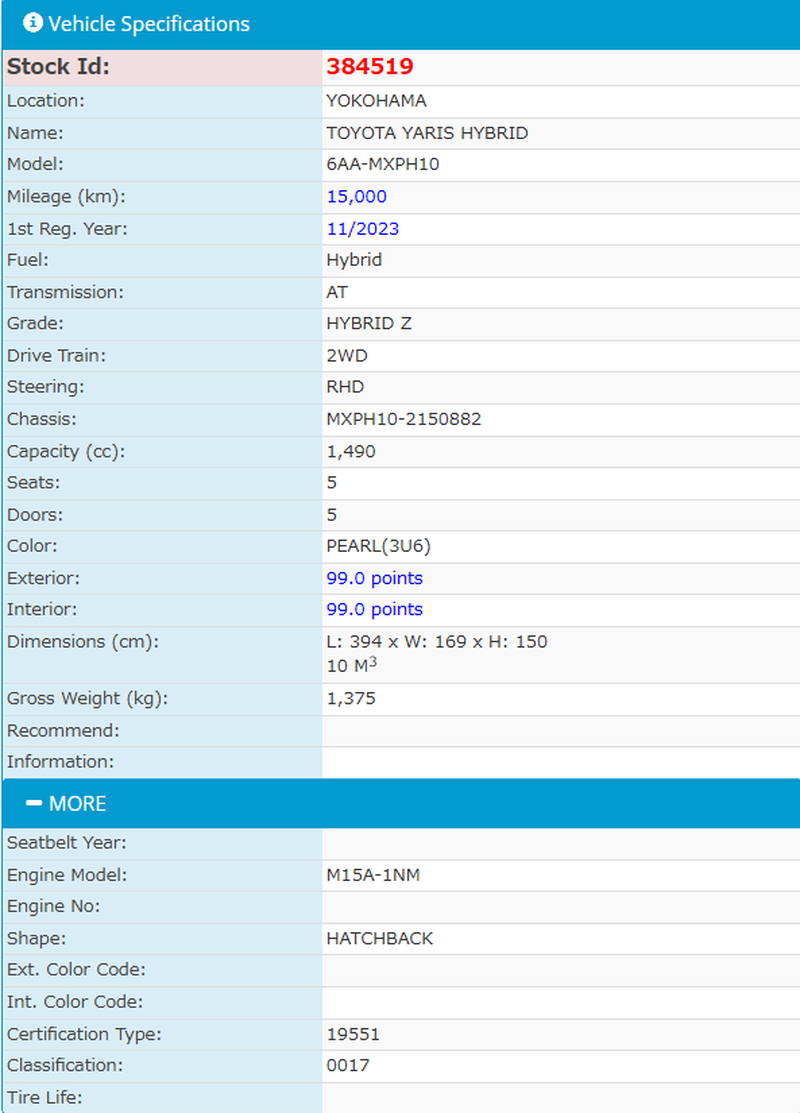Image resolution: width=800 pixels, height=1113 pixels.
Task: Click the Information: label
Action: pos(60,762)
